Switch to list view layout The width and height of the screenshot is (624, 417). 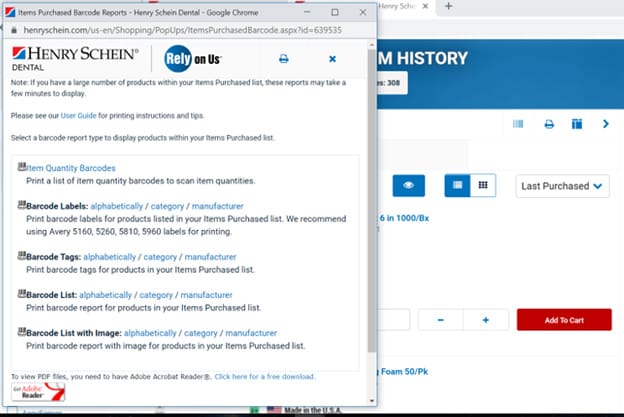click(x=457, y=185)
